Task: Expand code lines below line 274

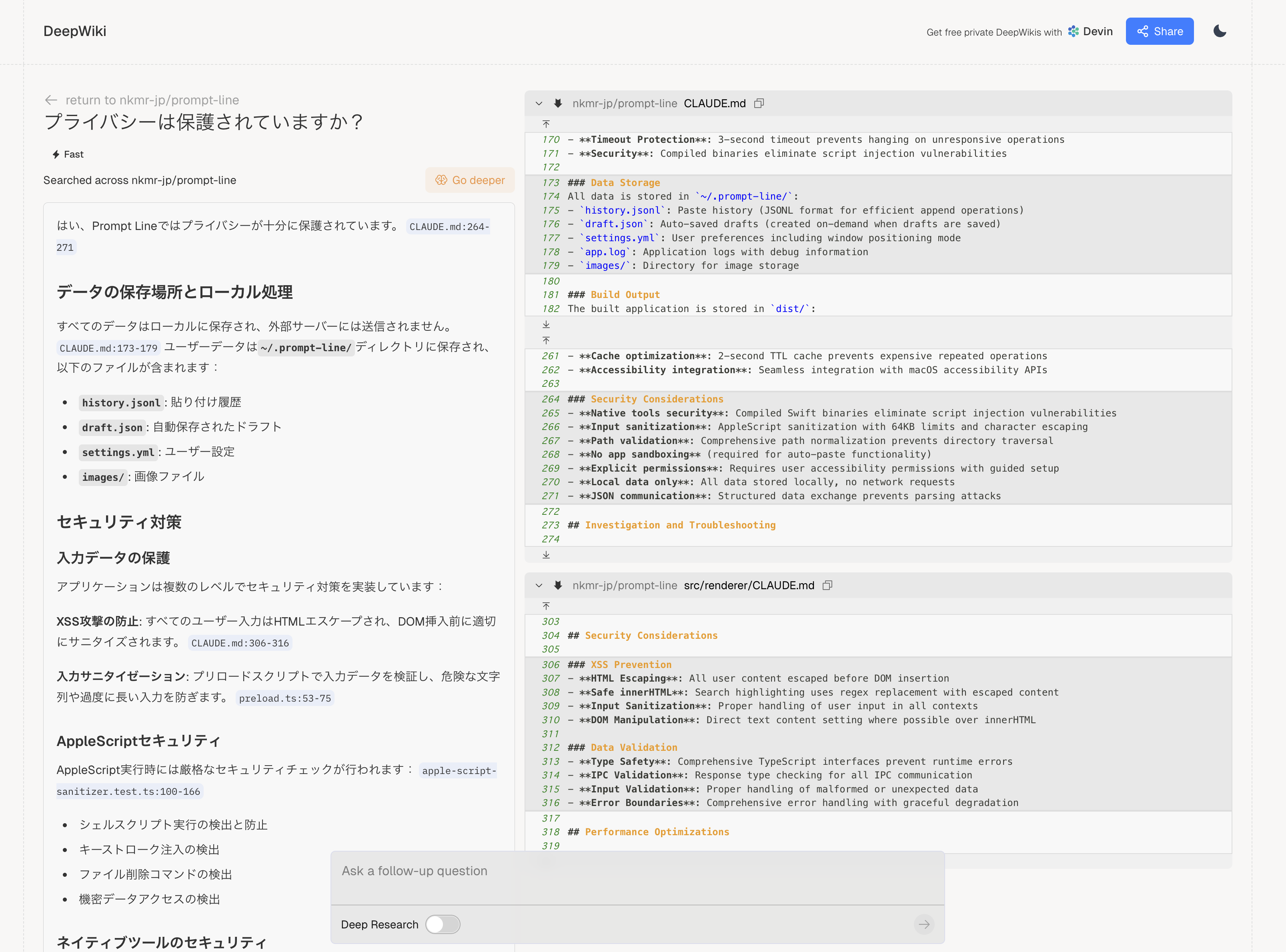Action: (x=546, y=555)
